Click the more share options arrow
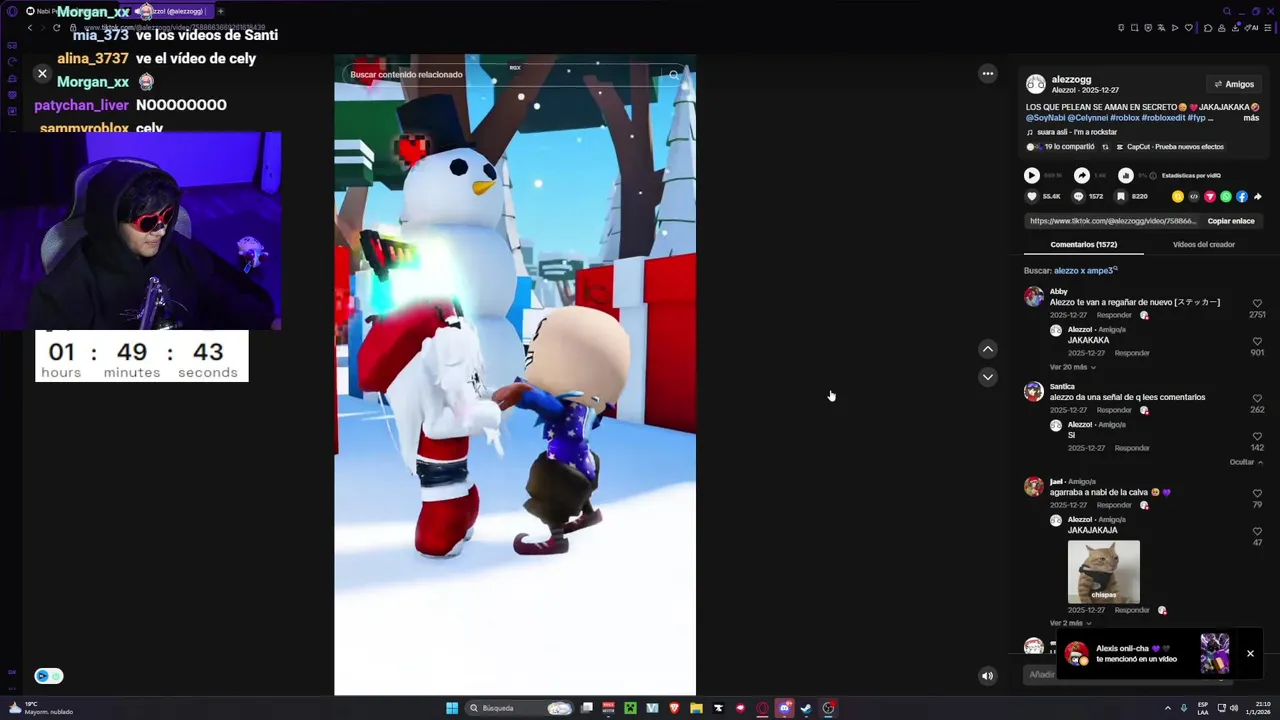The height and width of the screenshot is (720, 1280). click(x=1257, y=197)
